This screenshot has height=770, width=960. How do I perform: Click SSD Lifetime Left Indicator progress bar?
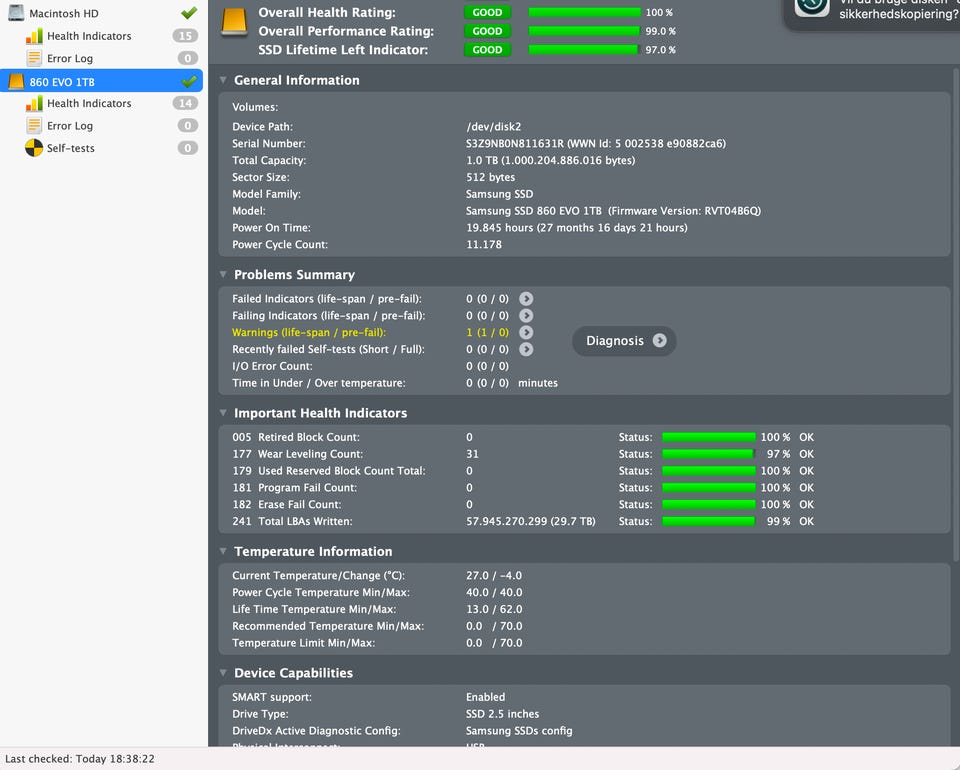tap(584, 50)
